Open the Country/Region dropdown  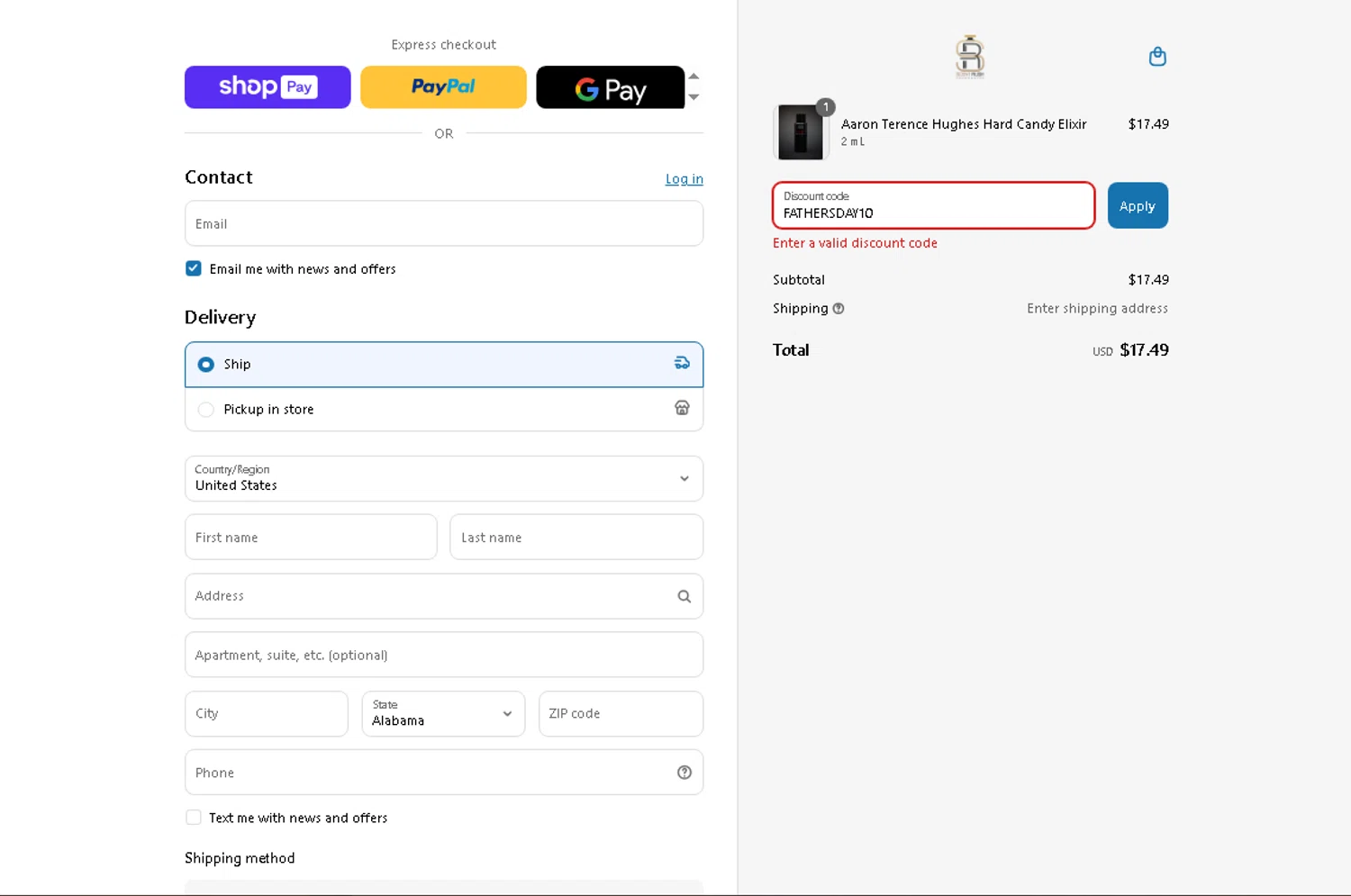pyautogui.click(x=443, y=478)
